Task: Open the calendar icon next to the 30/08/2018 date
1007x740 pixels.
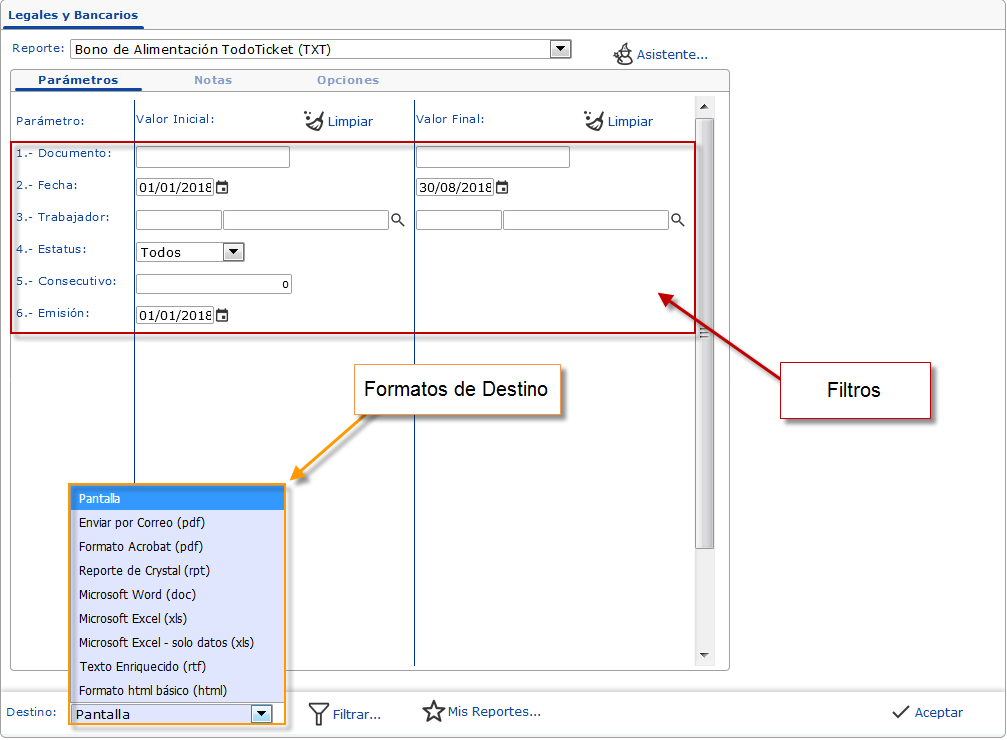Action: tap(502, 187)
